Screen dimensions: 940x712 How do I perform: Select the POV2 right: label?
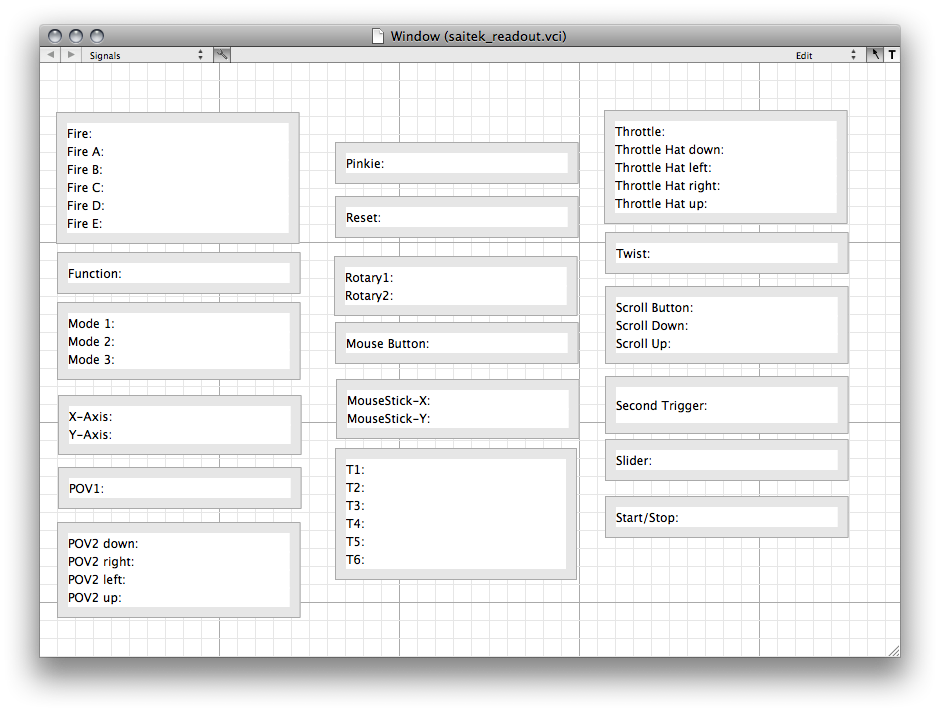pyautogui.click(x=101, y=562)
